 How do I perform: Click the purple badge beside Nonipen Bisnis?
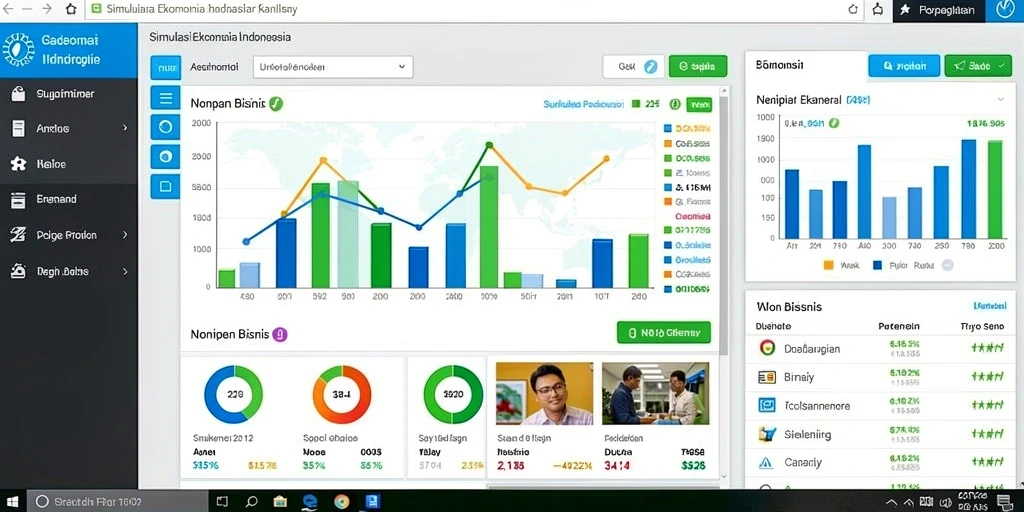tap(280, 334)
